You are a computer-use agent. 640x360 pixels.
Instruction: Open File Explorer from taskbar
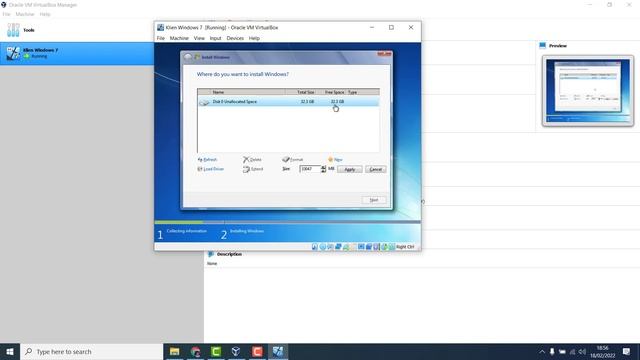(x=175, y=351)
